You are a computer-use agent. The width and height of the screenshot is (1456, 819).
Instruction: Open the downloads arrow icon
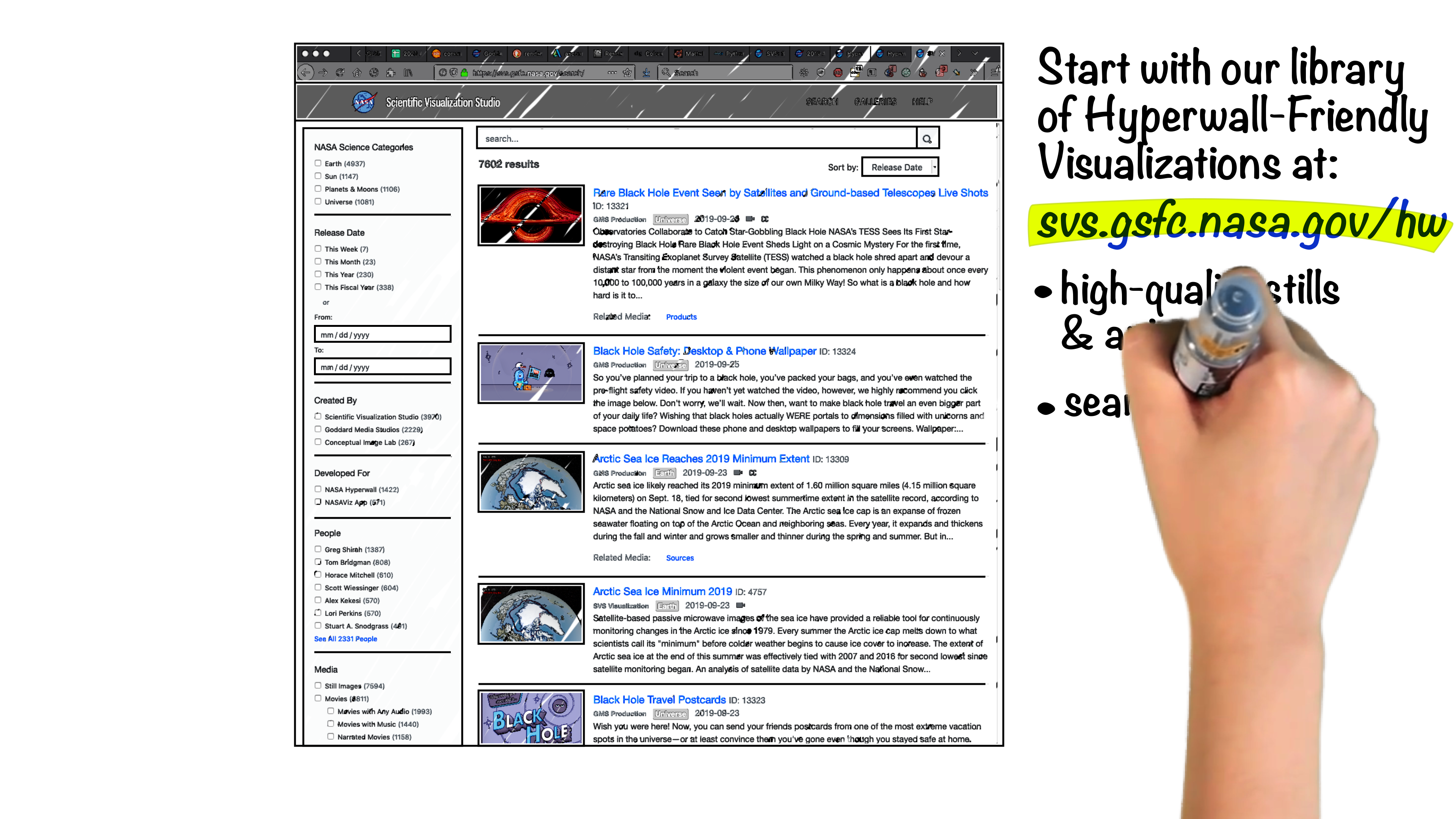tap(646, 72)
